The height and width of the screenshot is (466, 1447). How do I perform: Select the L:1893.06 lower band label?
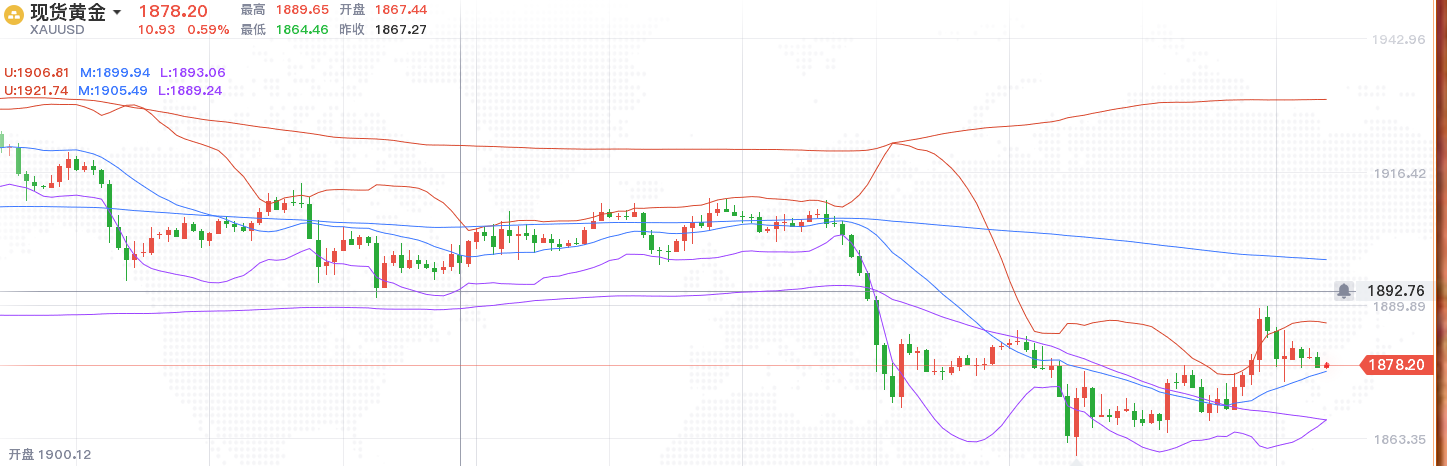click(192, 73)
